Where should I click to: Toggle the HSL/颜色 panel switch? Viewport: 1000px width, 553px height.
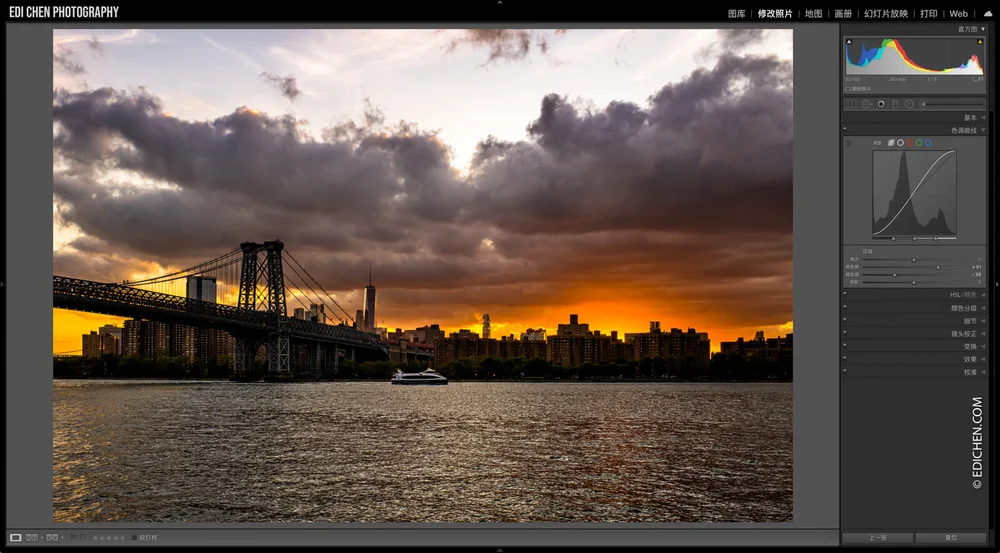pos(844,293)
